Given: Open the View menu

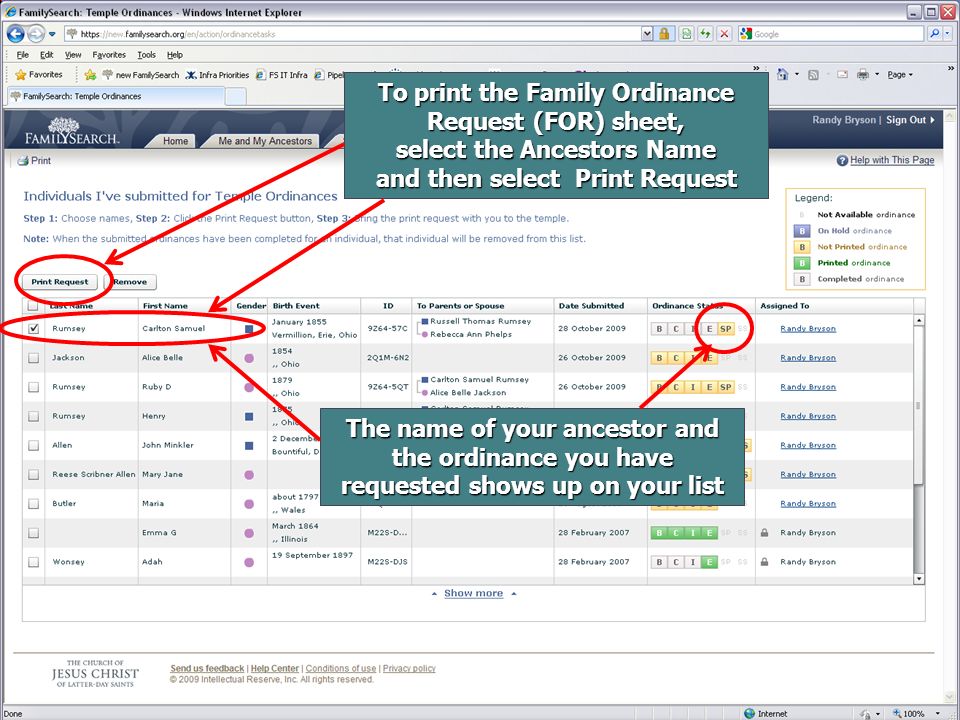Looking at the screenshot, I should click(x=73, y=54).
